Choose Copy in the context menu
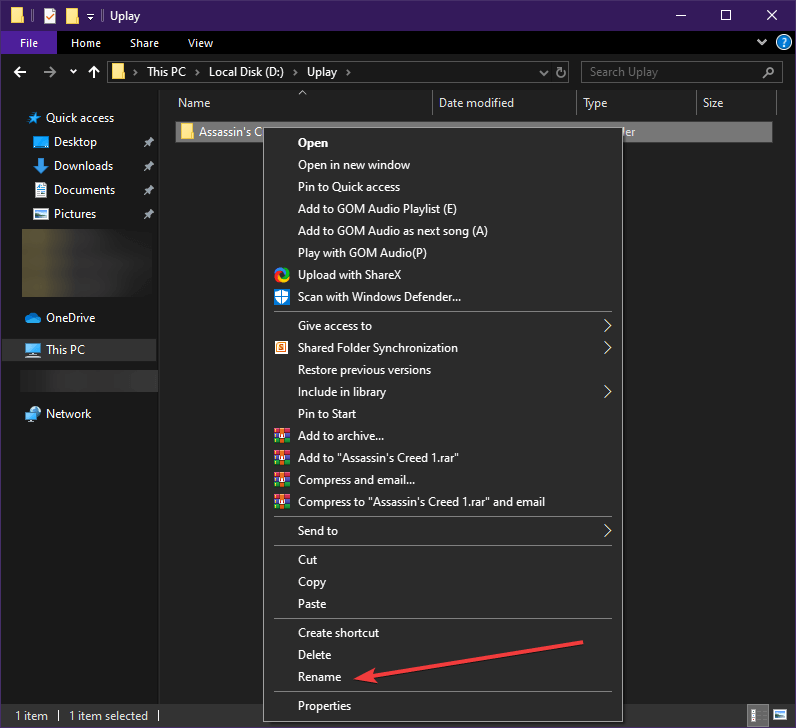 click(312, 582)
